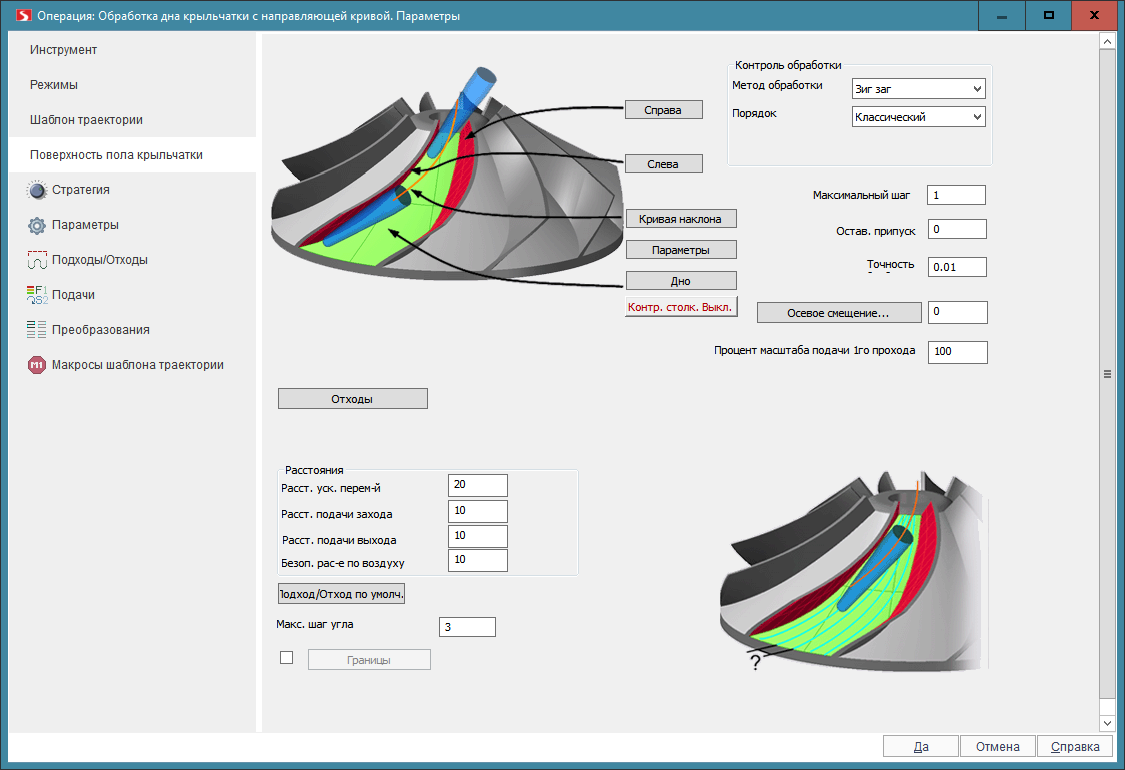The height and width of the screenshot is (770, 1125).
Task: Open Макросы шаблона траектории section
Action: [x=138, y=365]
